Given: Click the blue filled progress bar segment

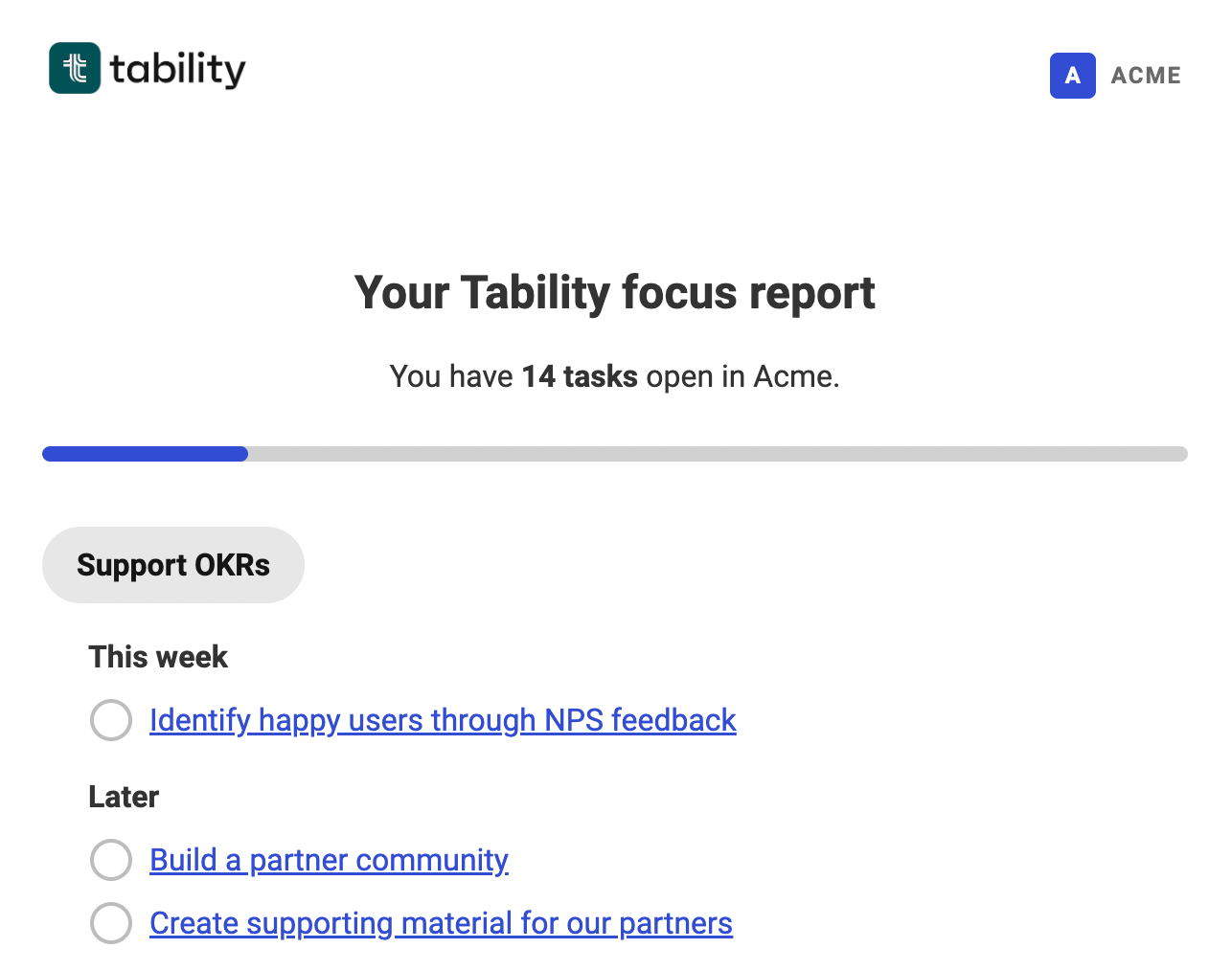Looking at the screenshot, I should point(145,454).
